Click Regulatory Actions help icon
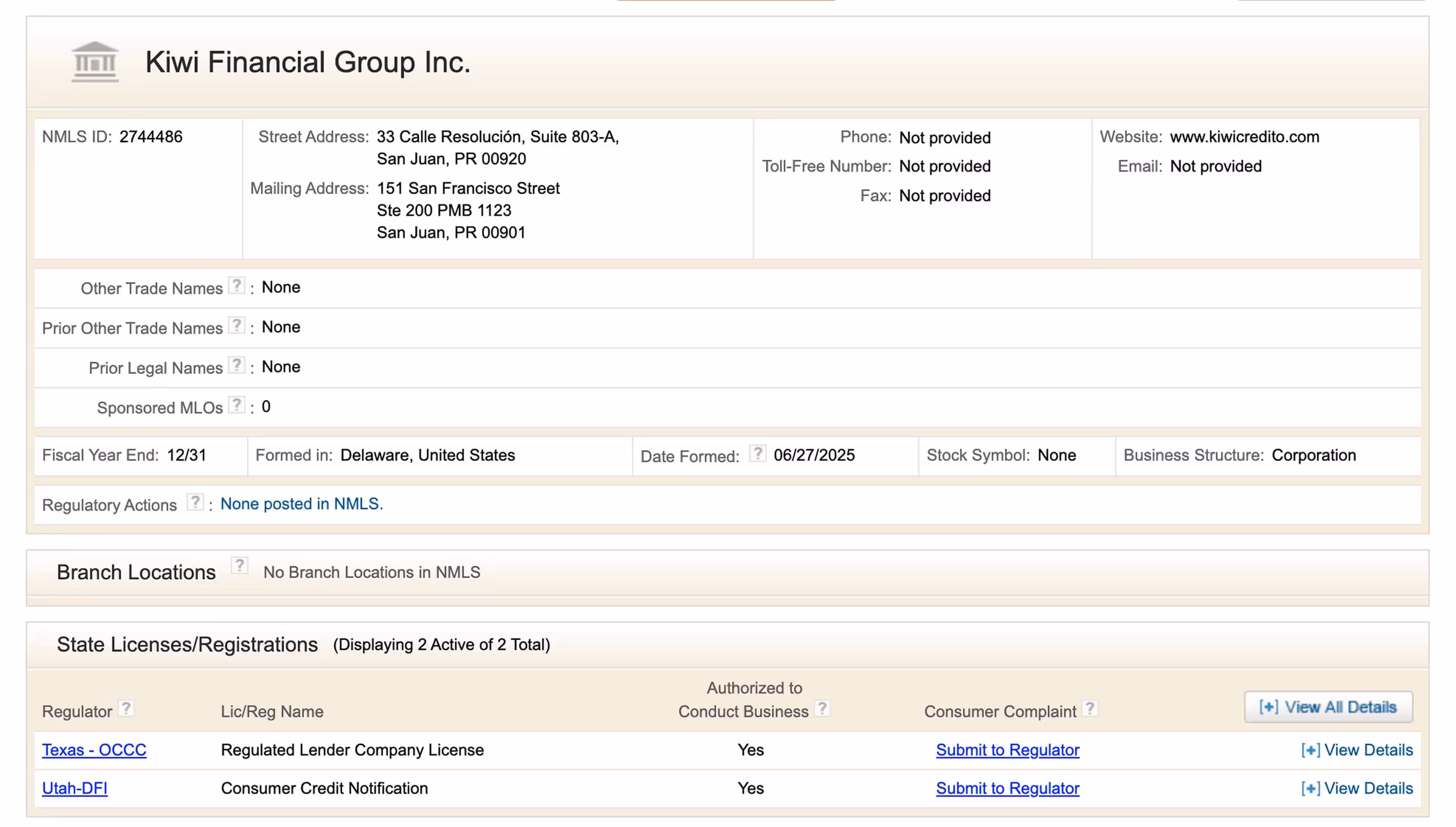The height and width of the screenshot is (827, 1456). coord(195,503)
